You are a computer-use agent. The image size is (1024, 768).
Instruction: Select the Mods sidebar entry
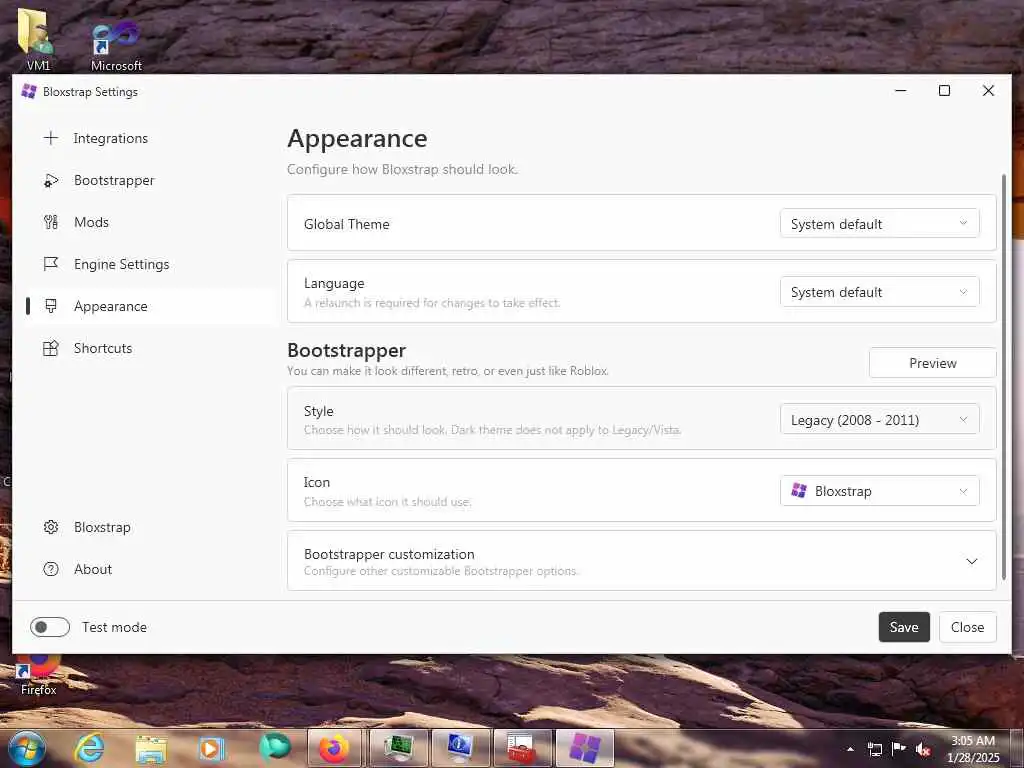coord(151,222)
